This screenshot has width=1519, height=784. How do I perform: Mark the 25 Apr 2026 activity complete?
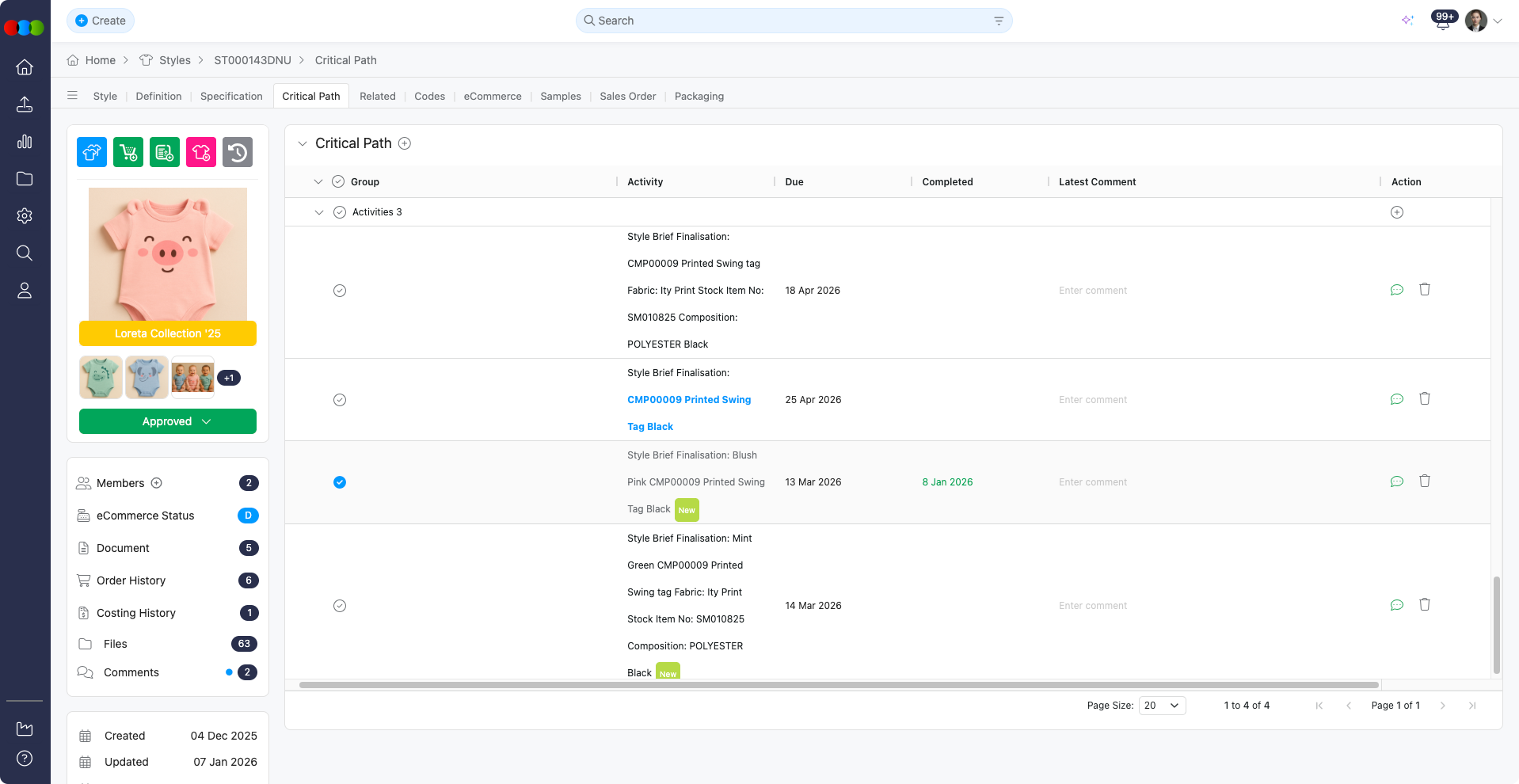[x=340, y=400]
